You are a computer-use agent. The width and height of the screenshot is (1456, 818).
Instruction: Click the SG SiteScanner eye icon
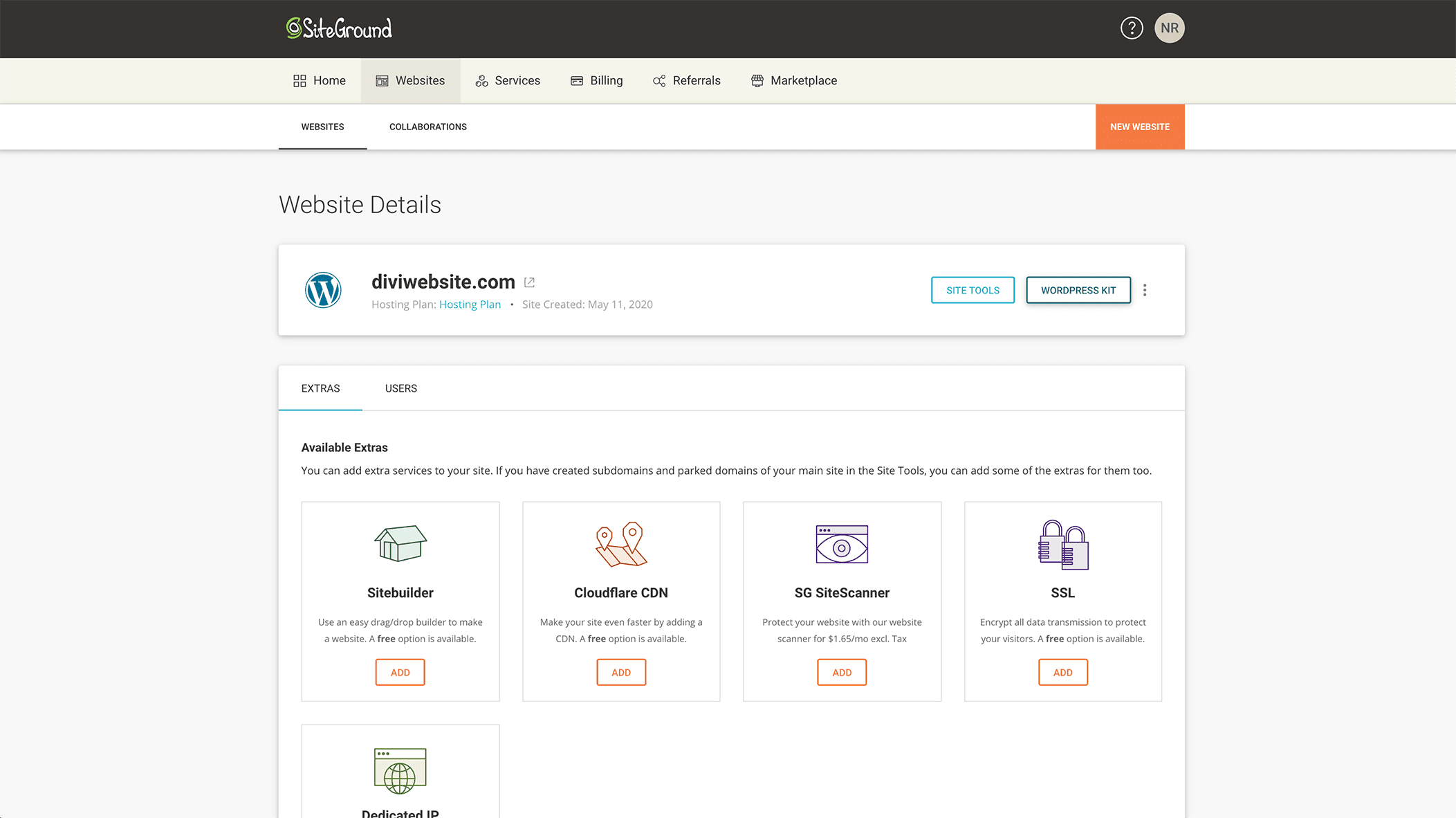[841, 544]
